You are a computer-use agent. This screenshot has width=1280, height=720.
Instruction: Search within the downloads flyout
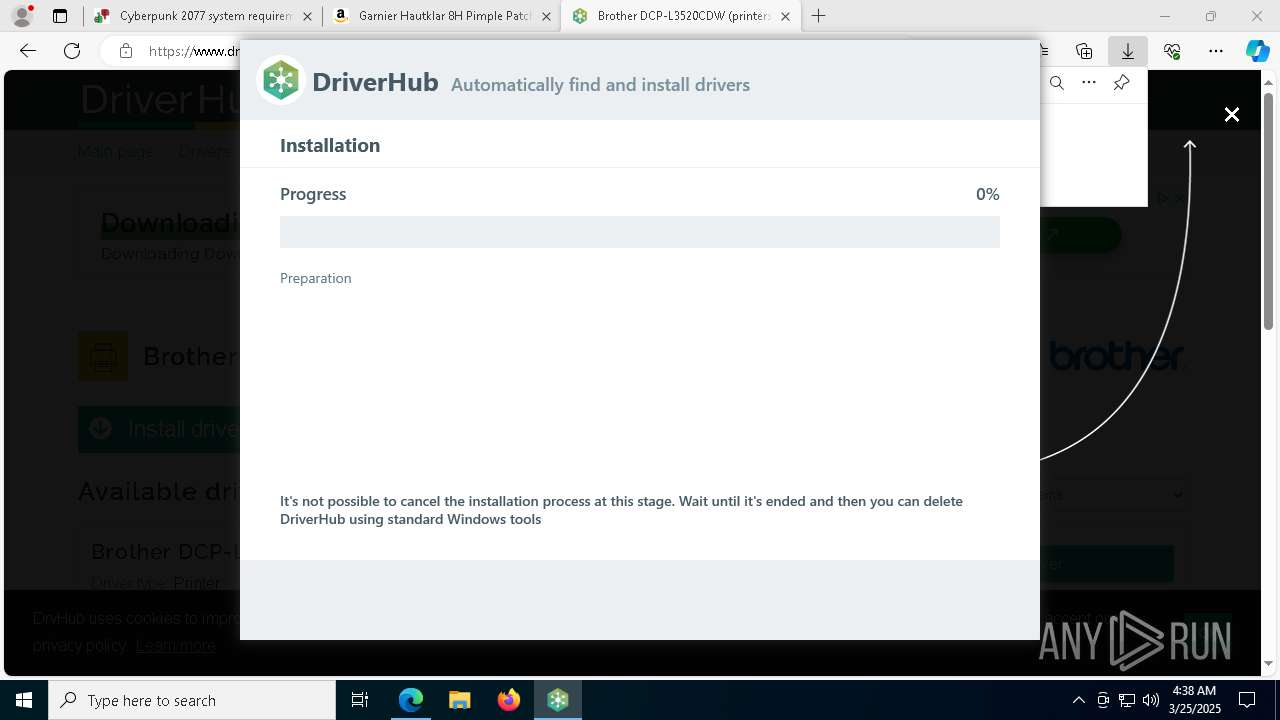coord(1057,83)
